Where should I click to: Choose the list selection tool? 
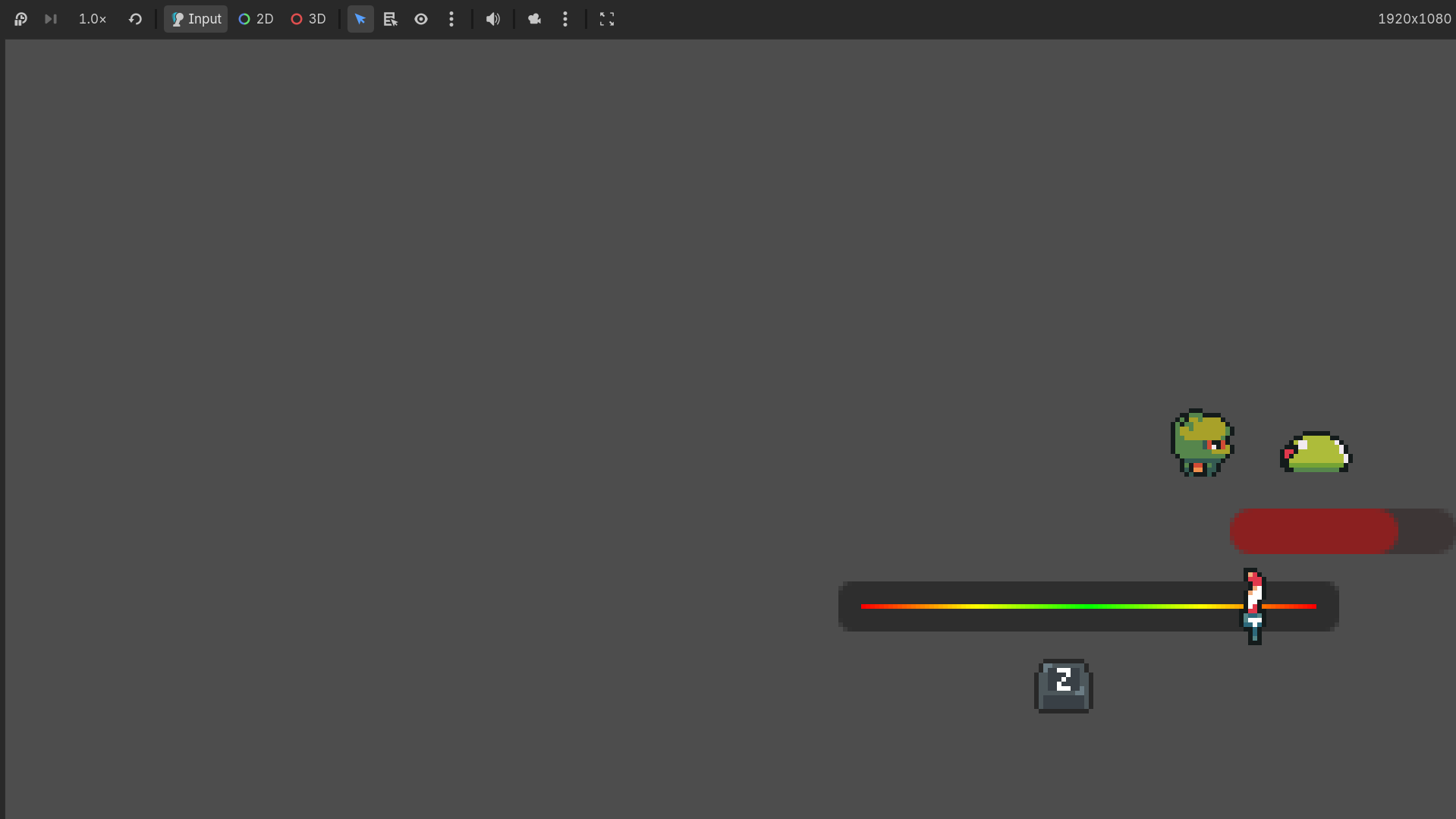pos(391,19)
